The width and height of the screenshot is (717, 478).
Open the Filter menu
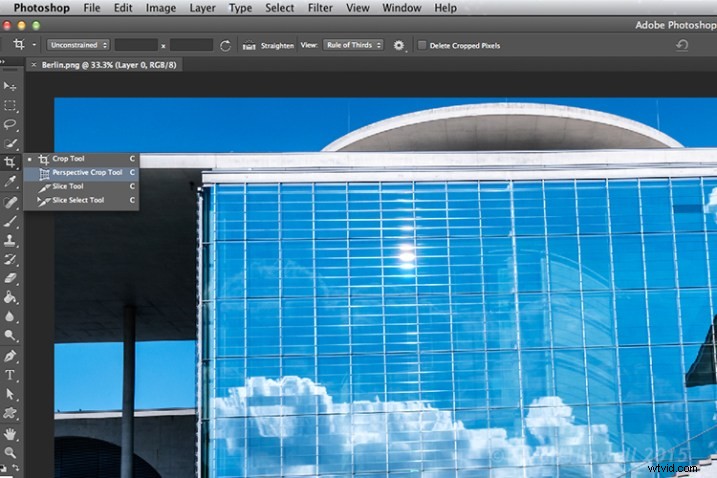click(320, 8)
